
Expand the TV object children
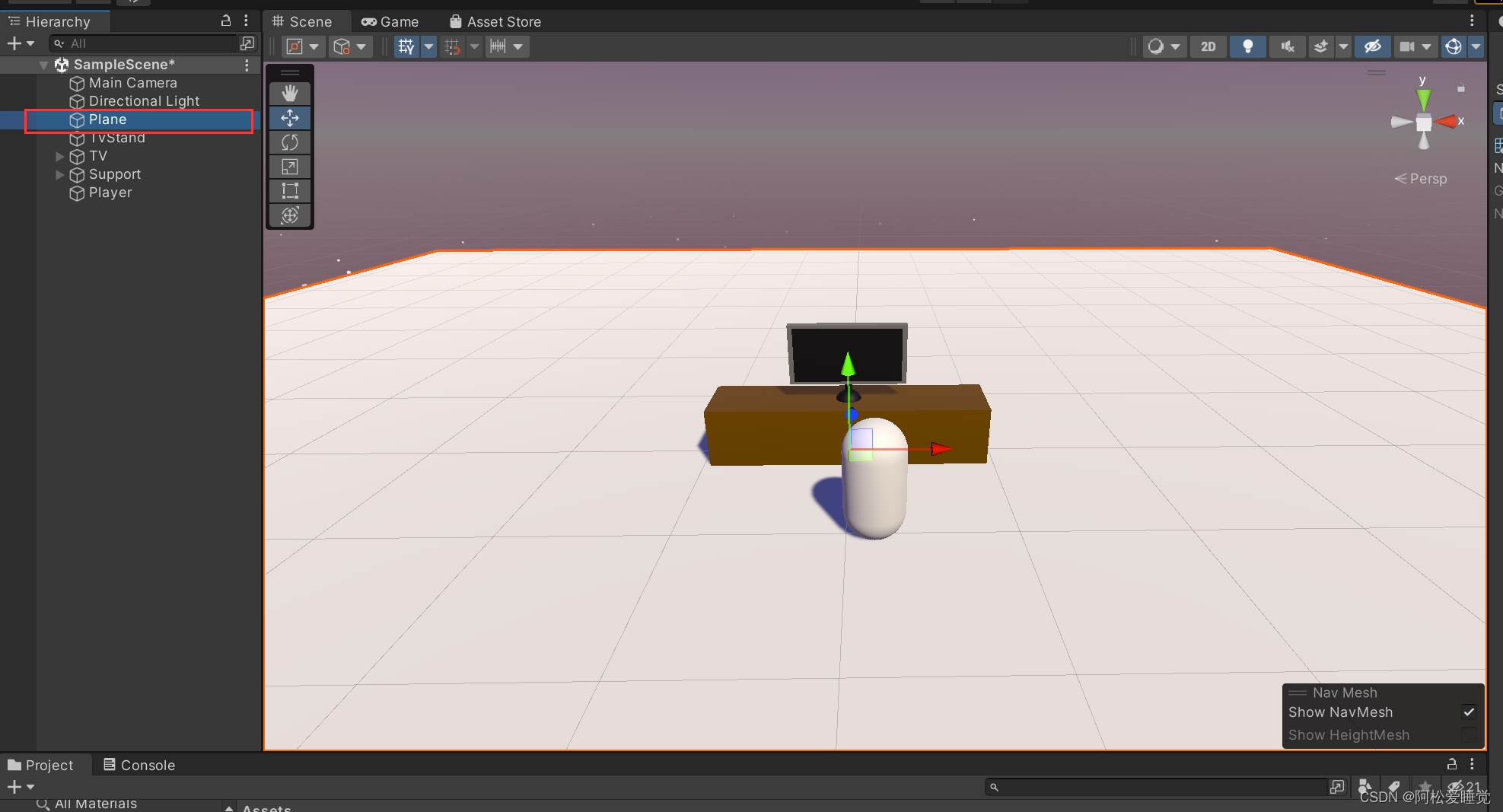(x=59, y=157)
